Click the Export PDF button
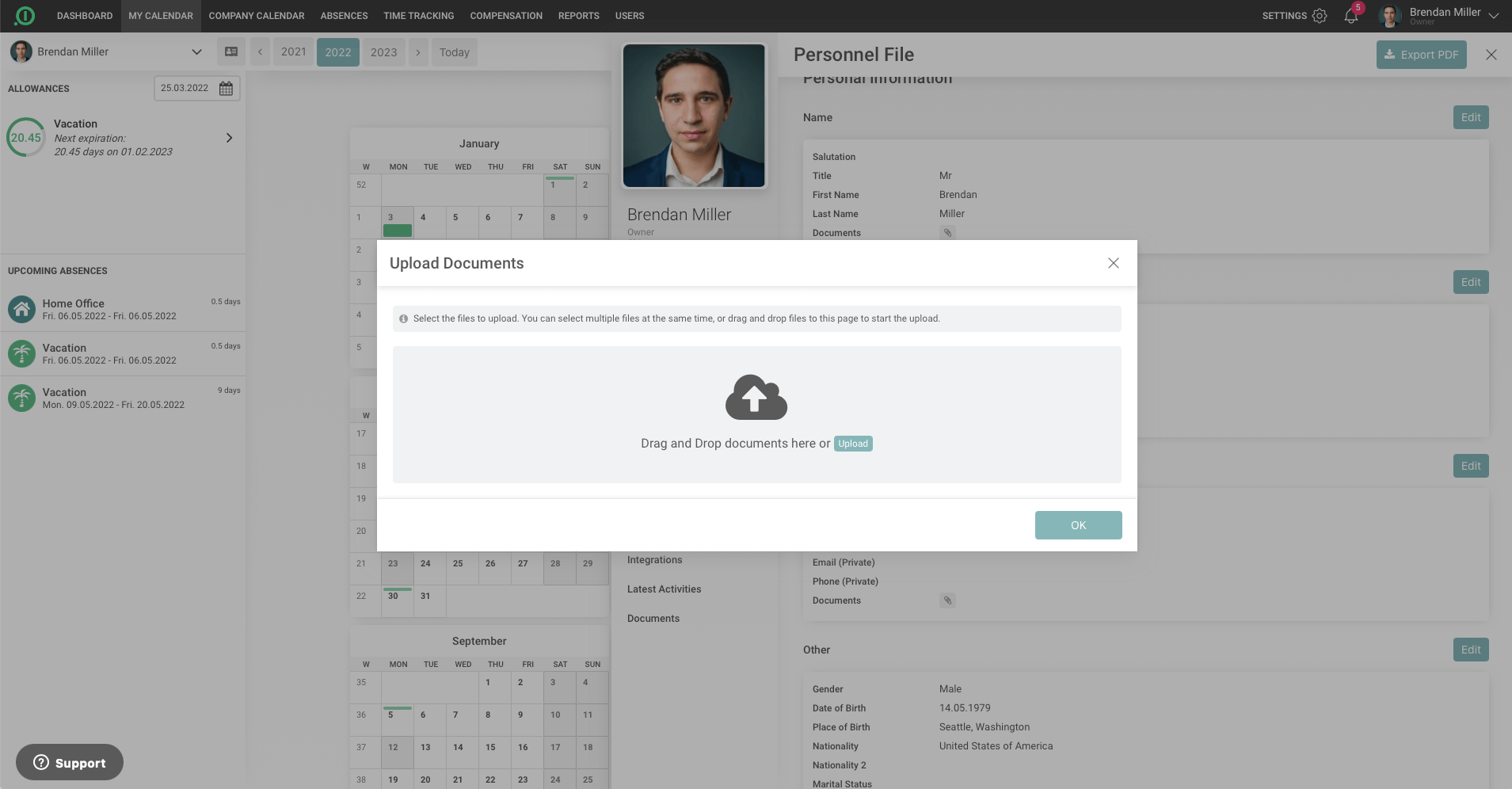Screen dimensions: 1512x789 1421,55
